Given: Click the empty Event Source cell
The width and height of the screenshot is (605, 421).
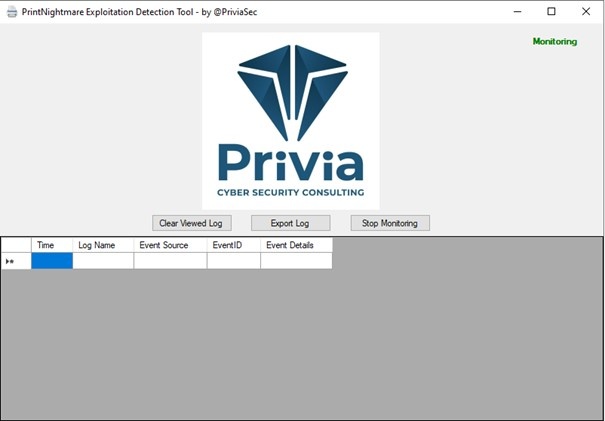Looking at the screenshot, I should pos(170,261).
